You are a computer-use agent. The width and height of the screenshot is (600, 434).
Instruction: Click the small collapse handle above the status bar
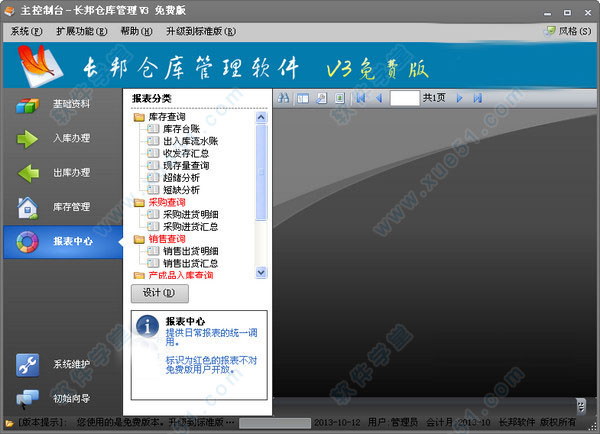tap(581, 406)
